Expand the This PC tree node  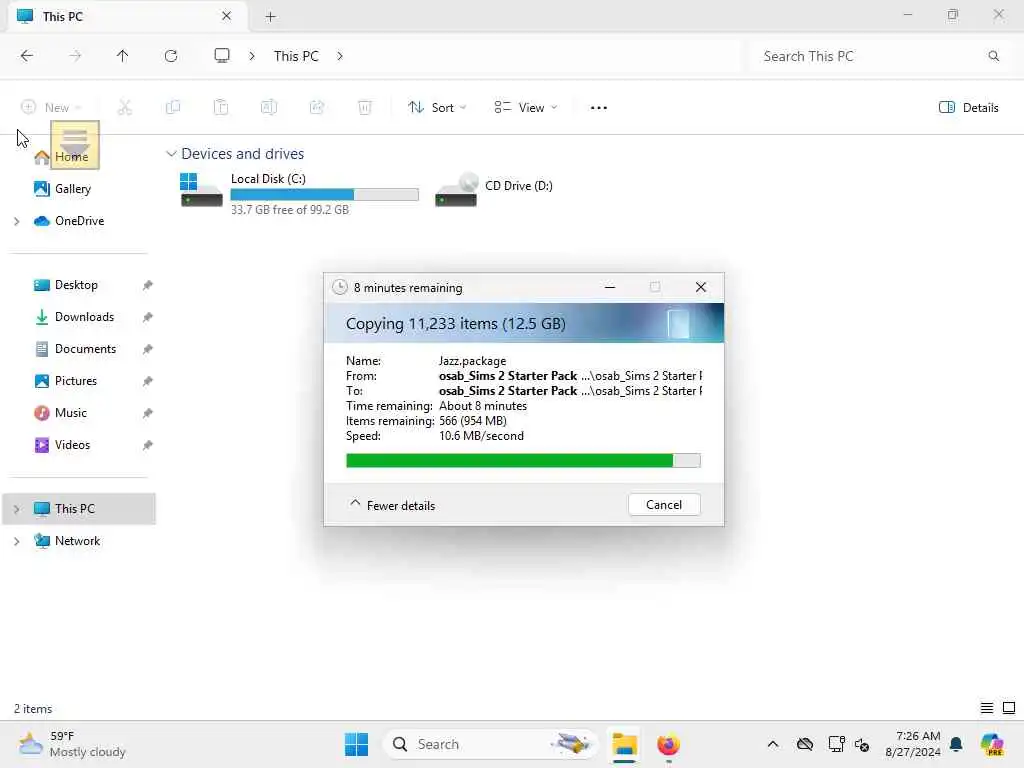(x=17, y=509)
